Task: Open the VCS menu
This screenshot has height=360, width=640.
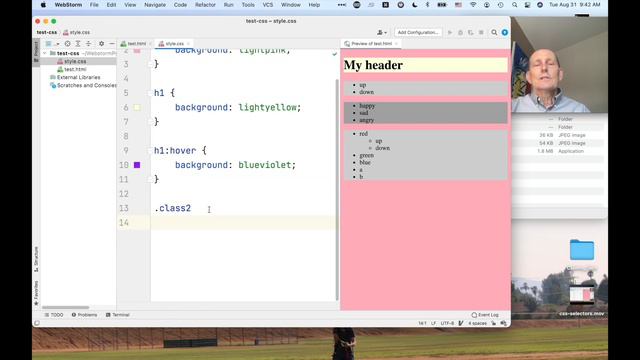Action: (267, 5)
